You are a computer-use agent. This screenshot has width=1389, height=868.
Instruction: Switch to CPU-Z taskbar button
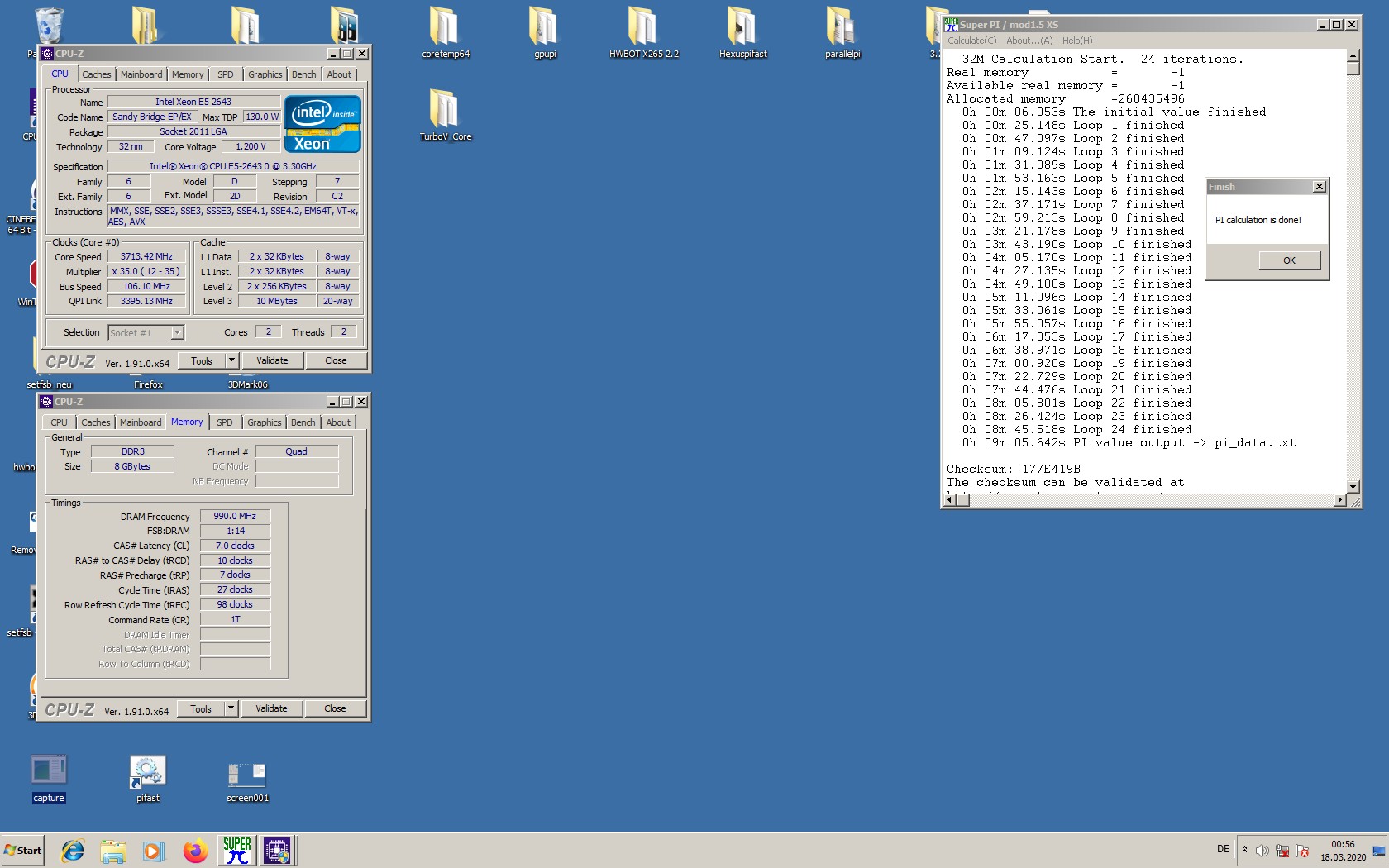277,851
